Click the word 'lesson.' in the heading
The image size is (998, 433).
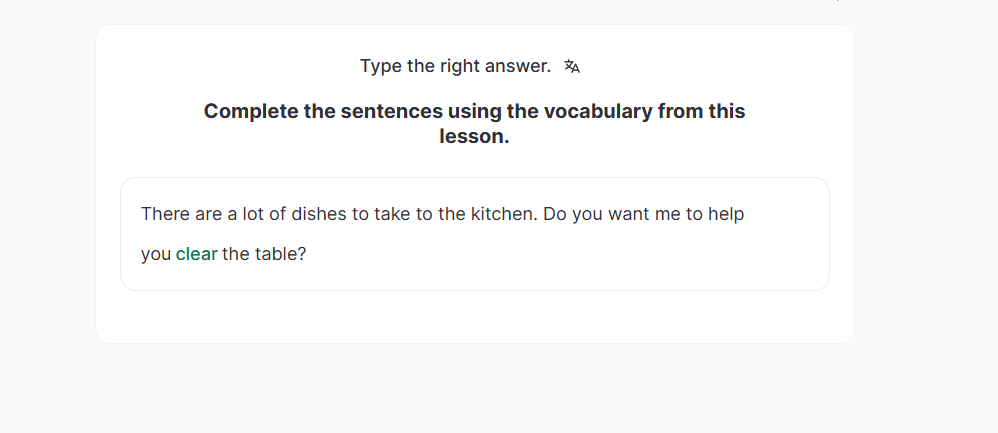(x=474, y=137)
